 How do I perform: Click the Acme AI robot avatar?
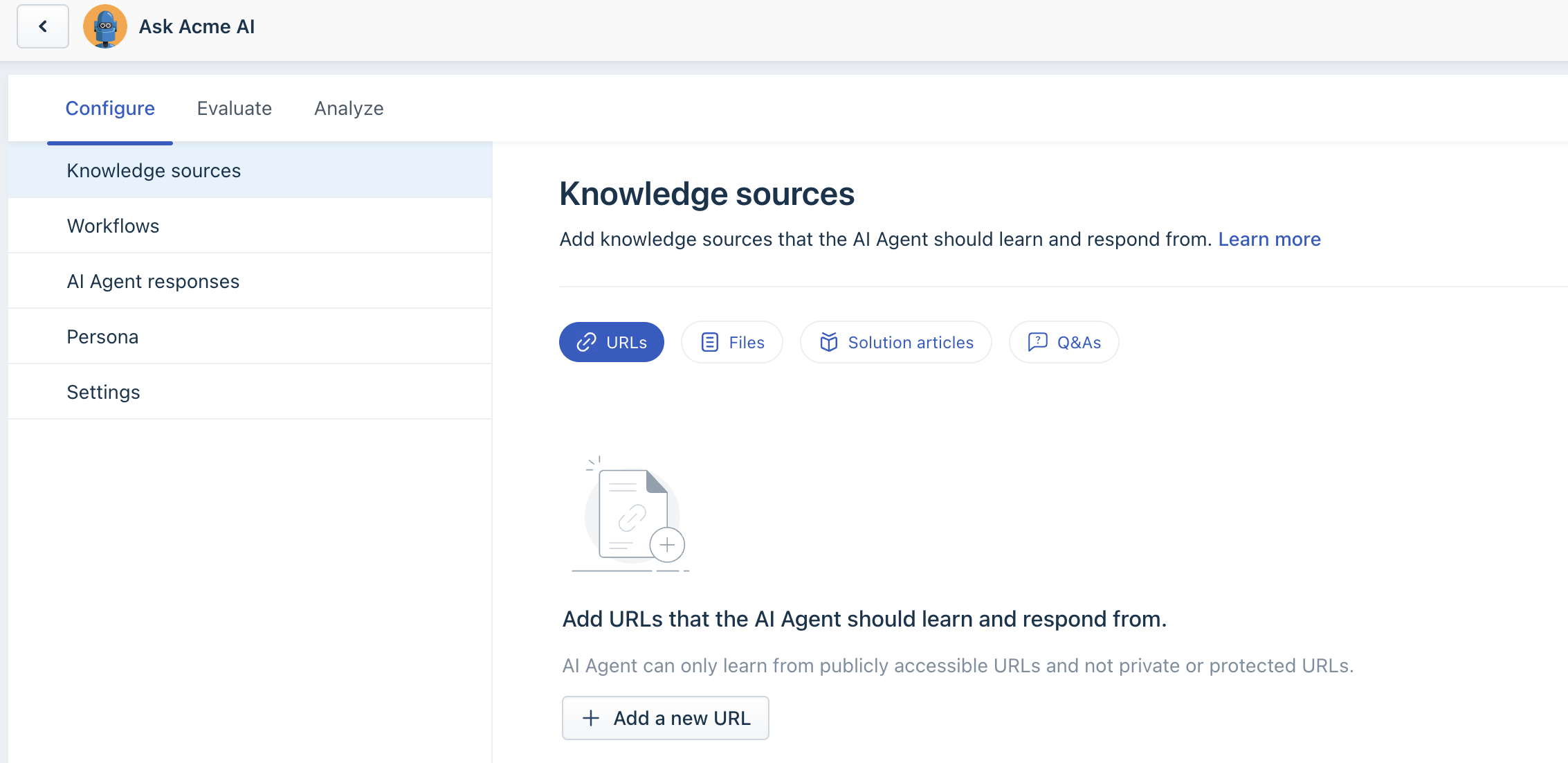point(105,26)
